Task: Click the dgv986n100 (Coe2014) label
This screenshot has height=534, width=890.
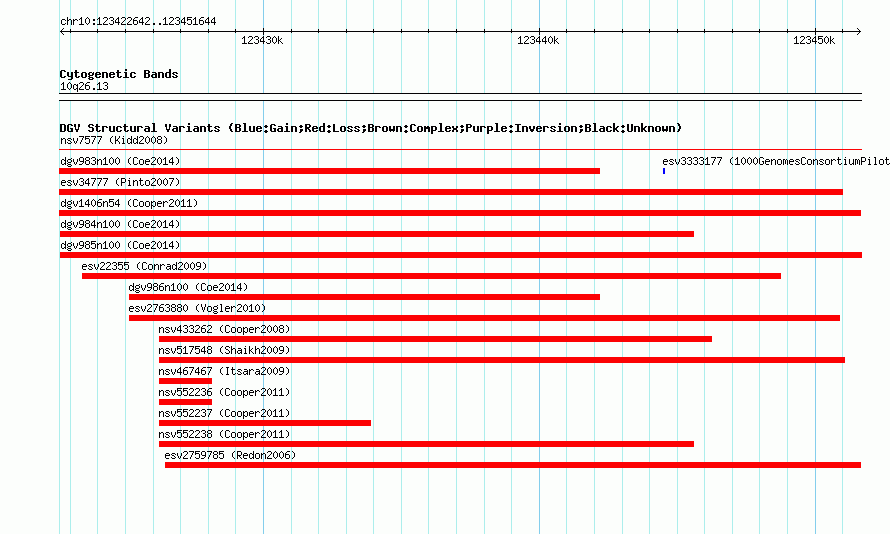Action: (x=188, y=287)
